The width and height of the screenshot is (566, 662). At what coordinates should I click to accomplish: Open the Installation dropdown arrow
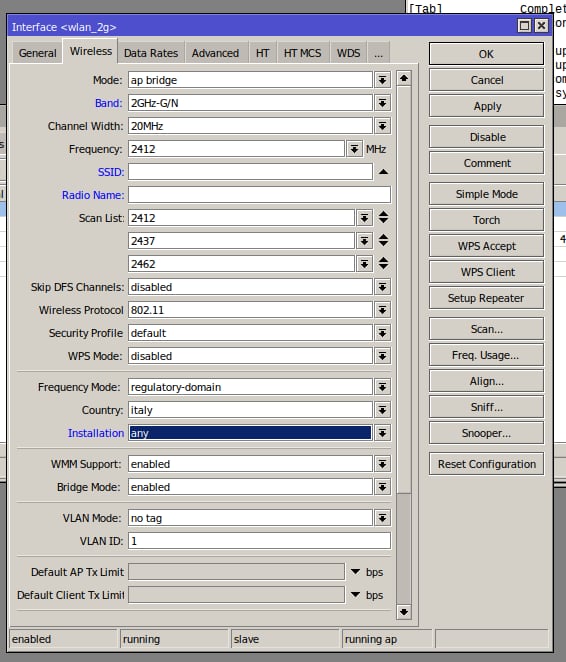[382, 433]
